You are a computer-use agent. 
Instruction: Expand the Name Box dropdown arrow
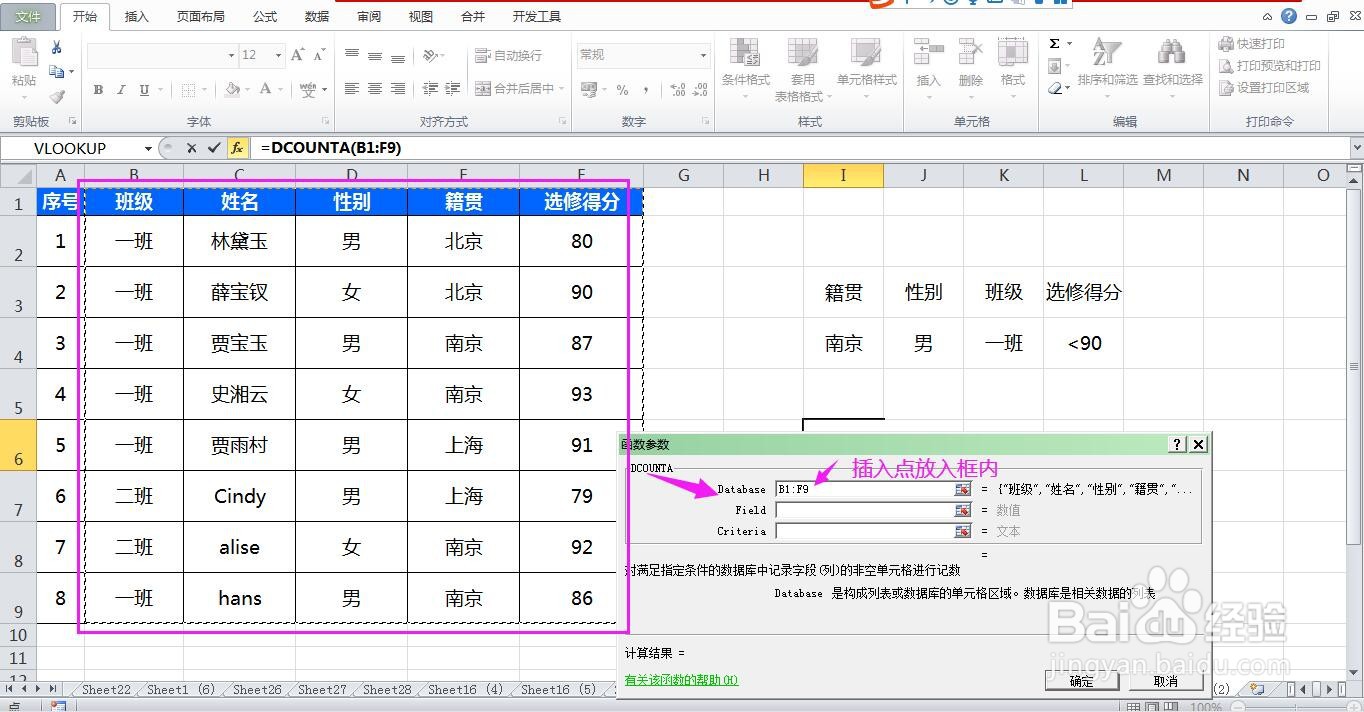[x=148, y=148]
